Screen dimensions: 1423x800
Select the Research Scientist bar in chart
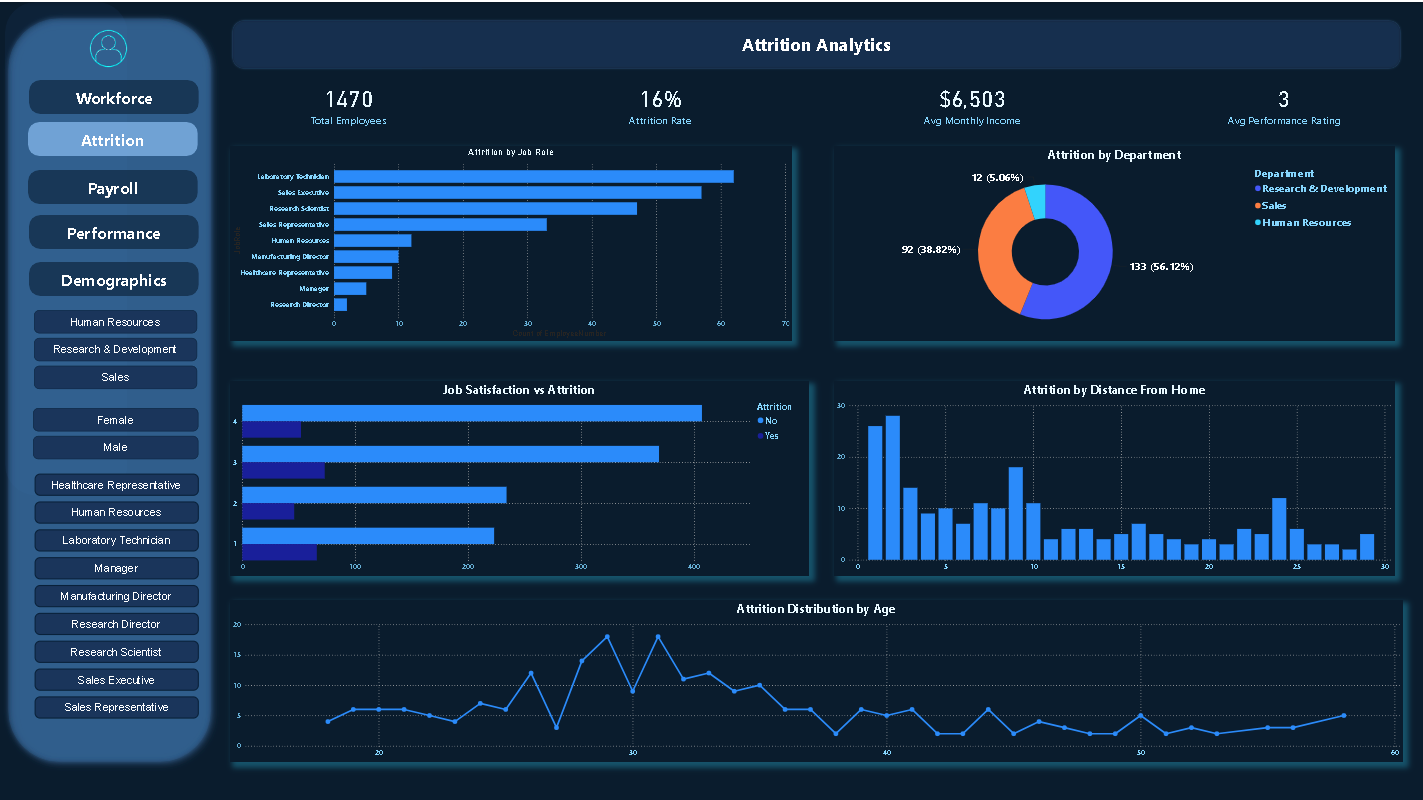click(485, 208)
